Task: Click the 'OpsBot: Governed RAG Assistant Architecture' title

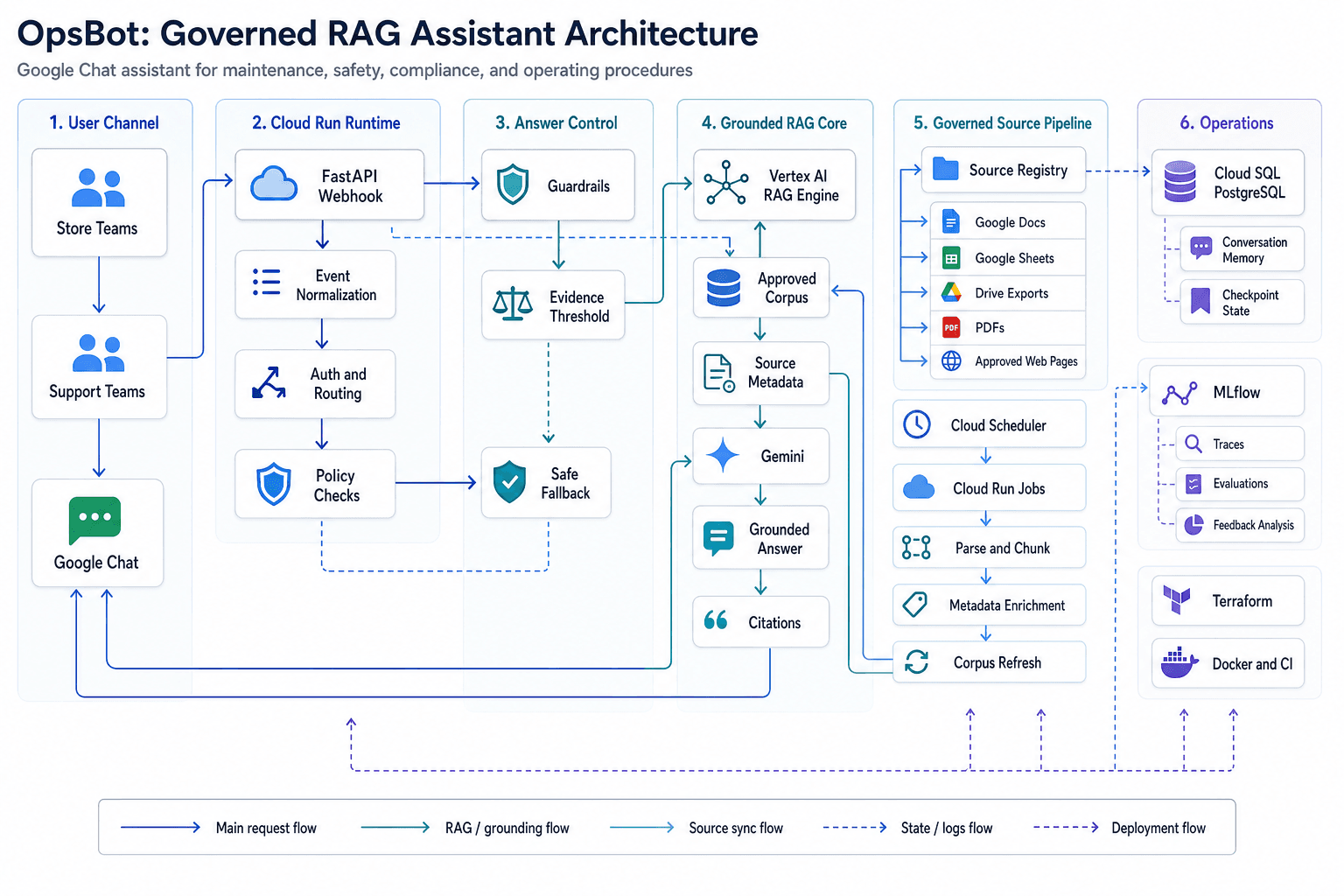Action: point(388,33)
